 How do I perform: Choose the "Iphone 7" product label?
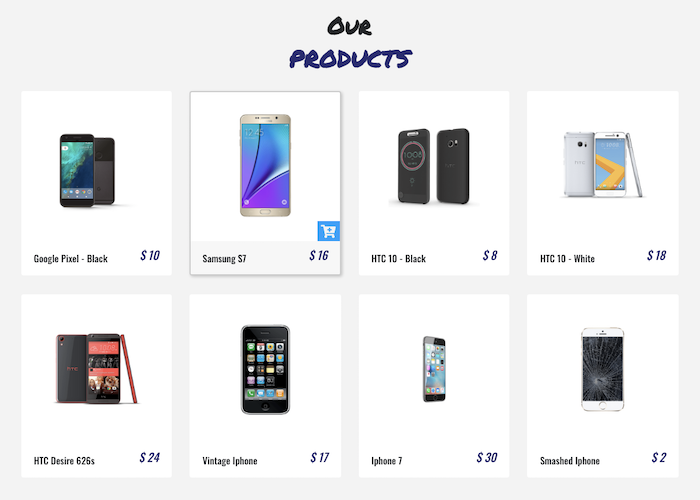pos(387,461)
